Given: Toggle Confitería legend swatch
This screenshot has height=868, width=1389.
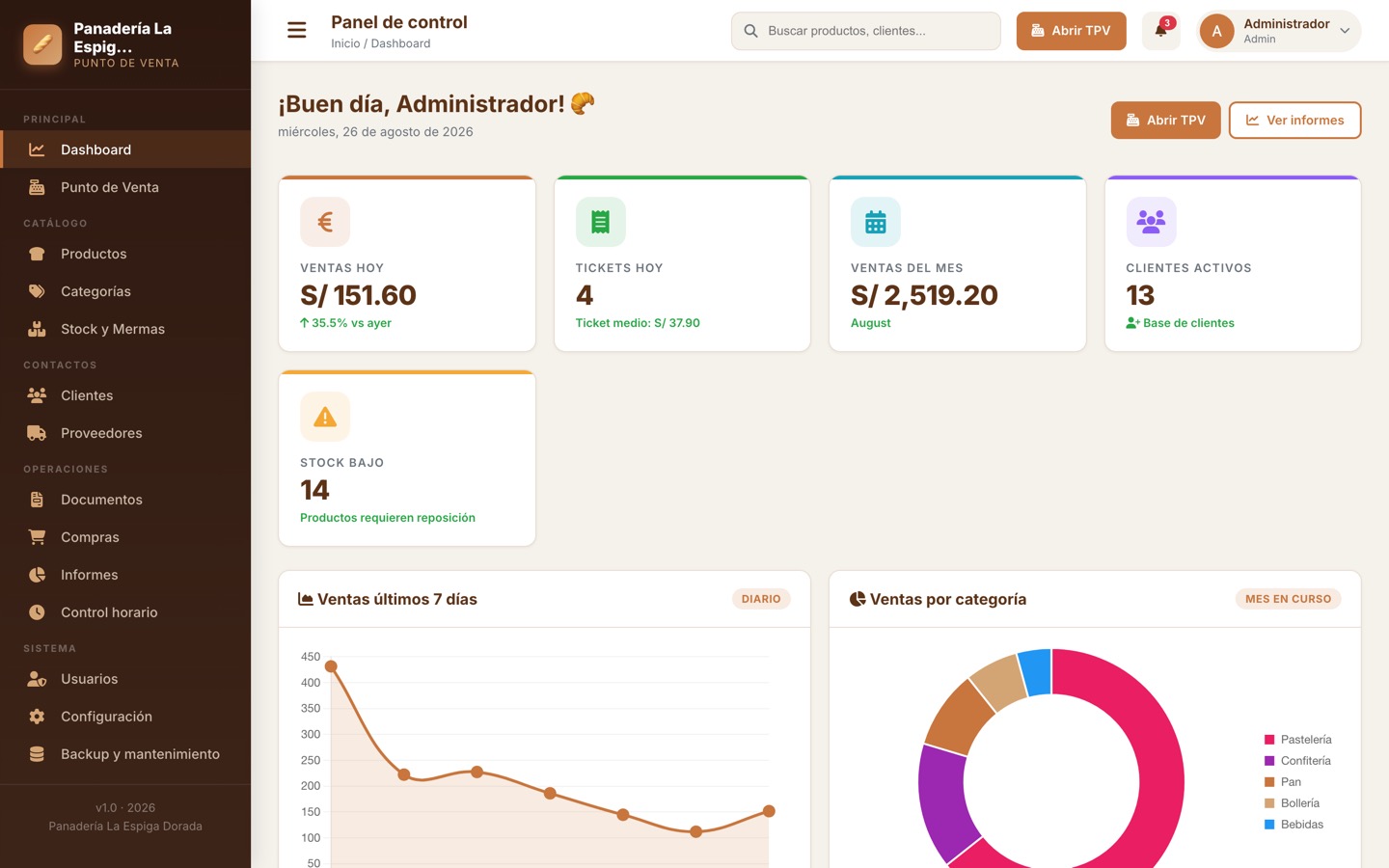Looking at the screenshot, I should click(x=1269, y=761).
